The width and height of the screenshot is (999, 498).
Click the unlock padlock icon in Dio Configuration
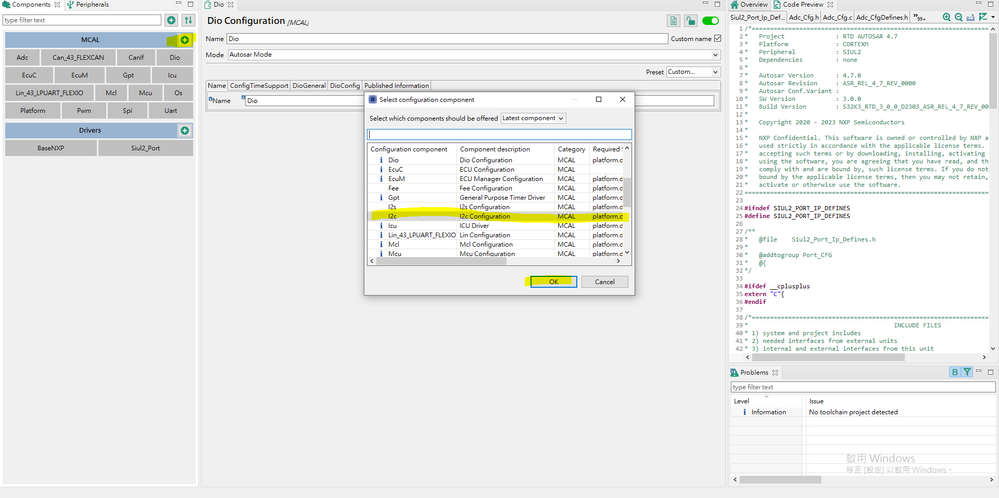[691, 21]
